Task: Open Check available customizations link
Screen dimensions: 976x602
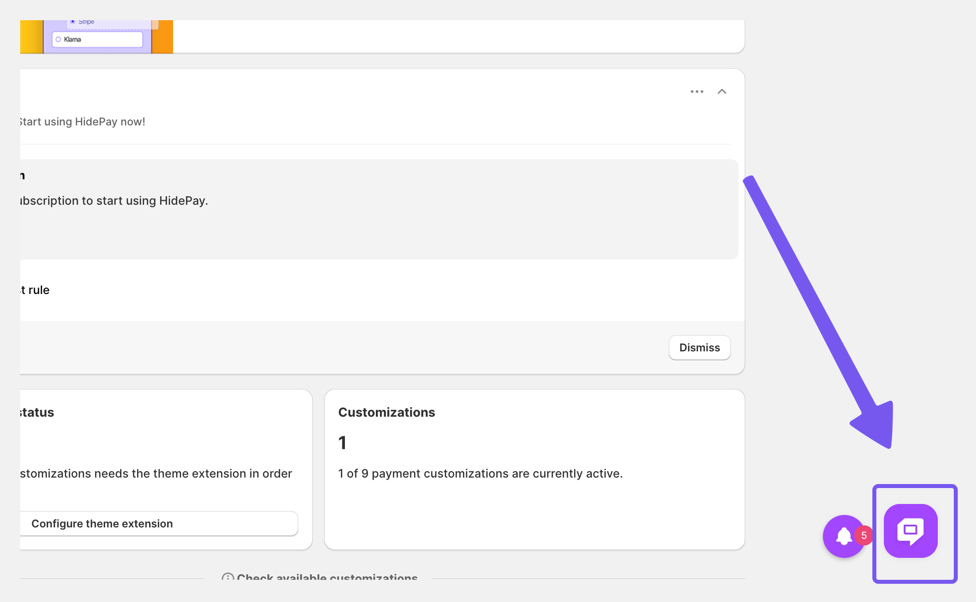Action: 327,579
